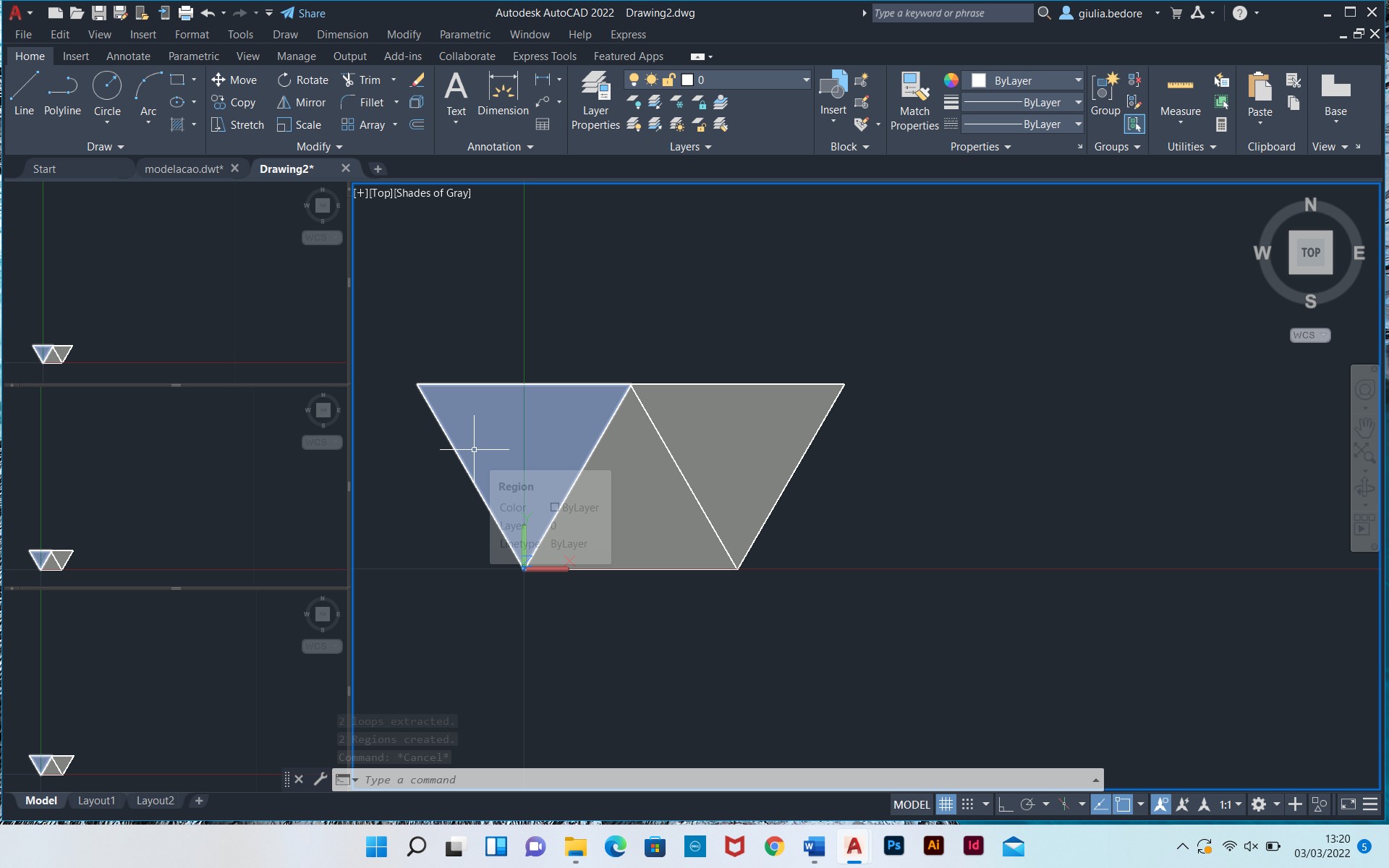The image size is (1389, 868).
Task: Click the Array tool
Action: 363,124
